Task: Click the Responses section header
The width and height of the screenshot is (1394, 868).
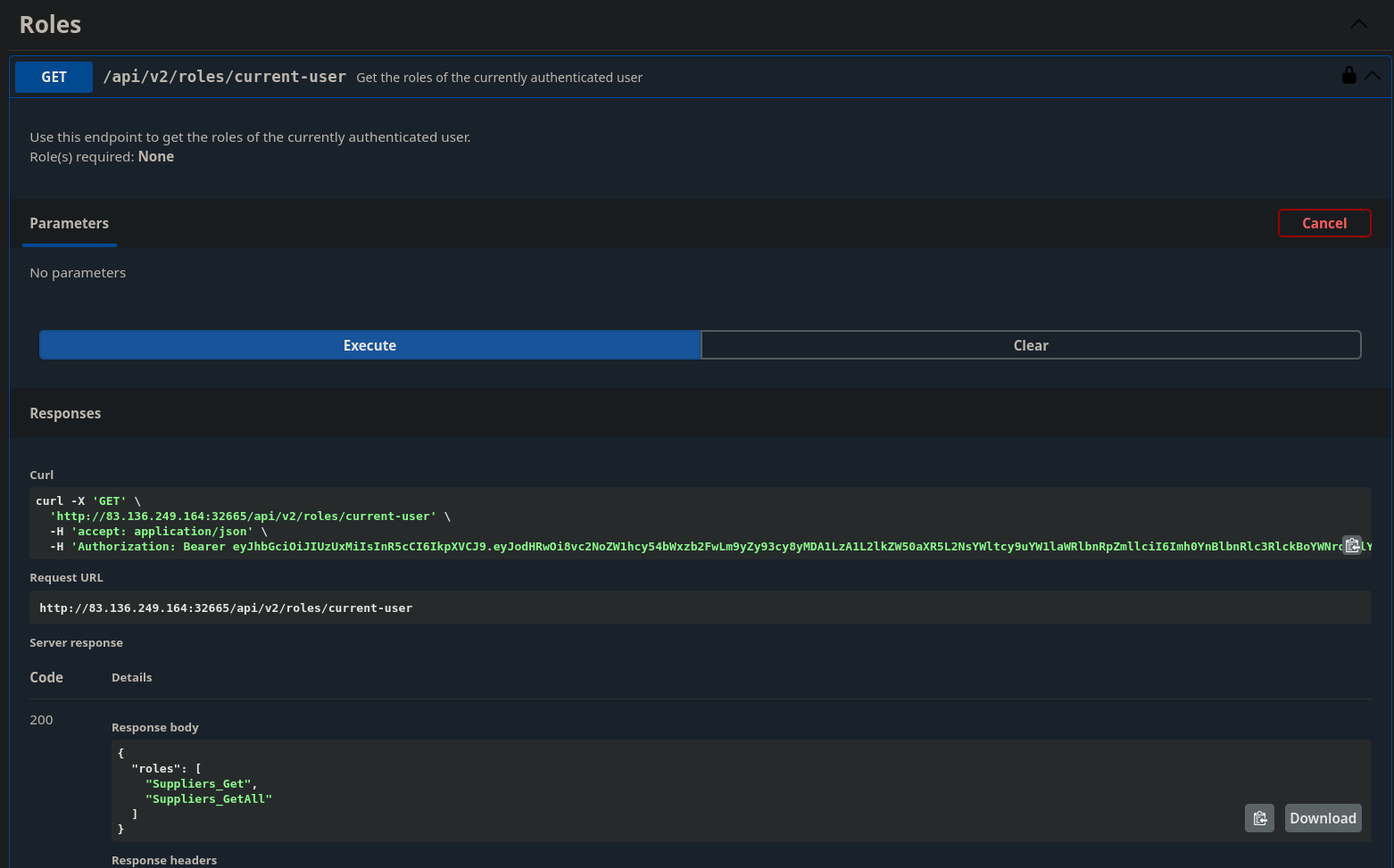Action: pos(65,413)
